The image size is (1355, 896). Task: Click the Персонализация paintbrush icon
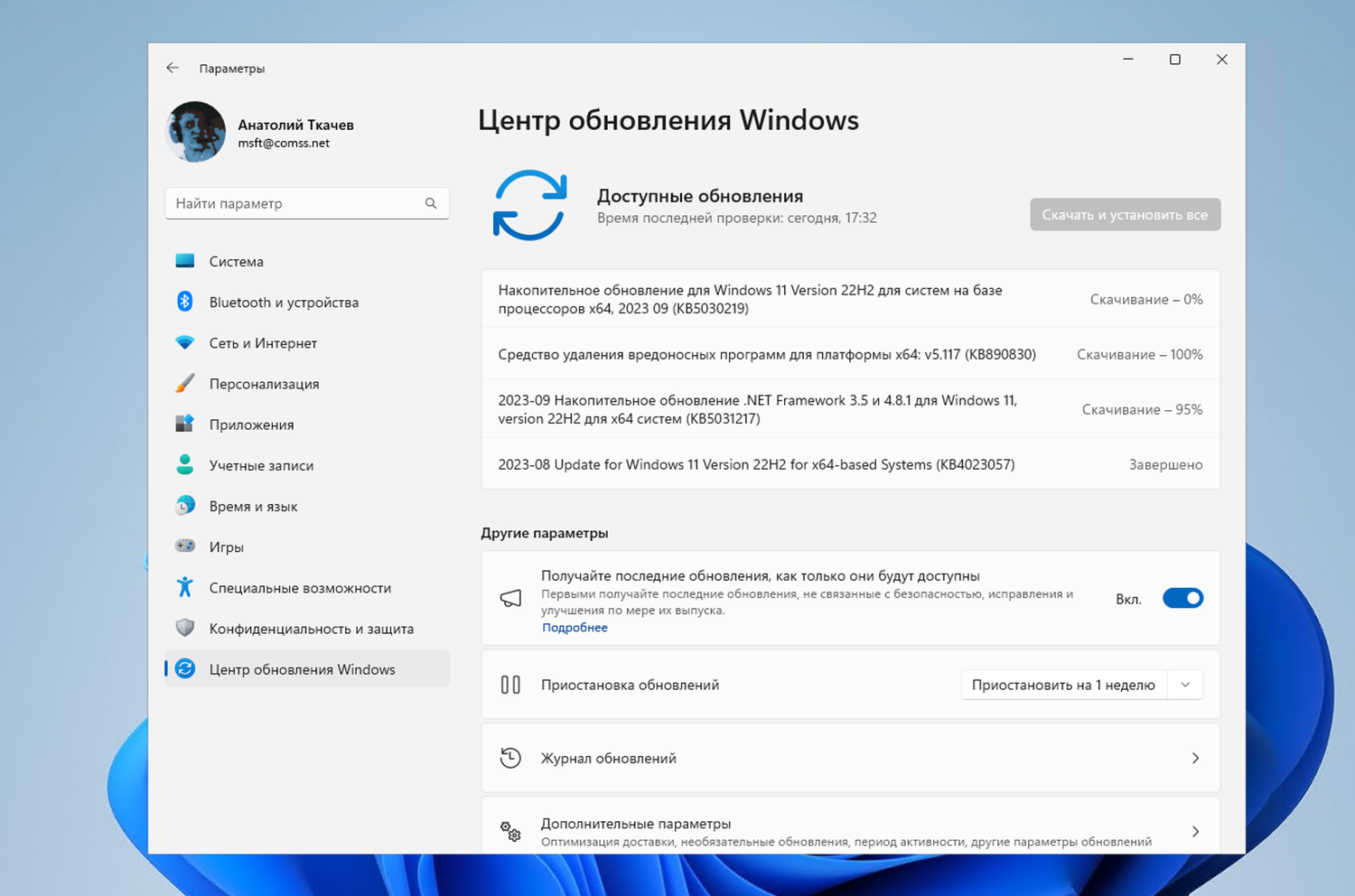185,384
